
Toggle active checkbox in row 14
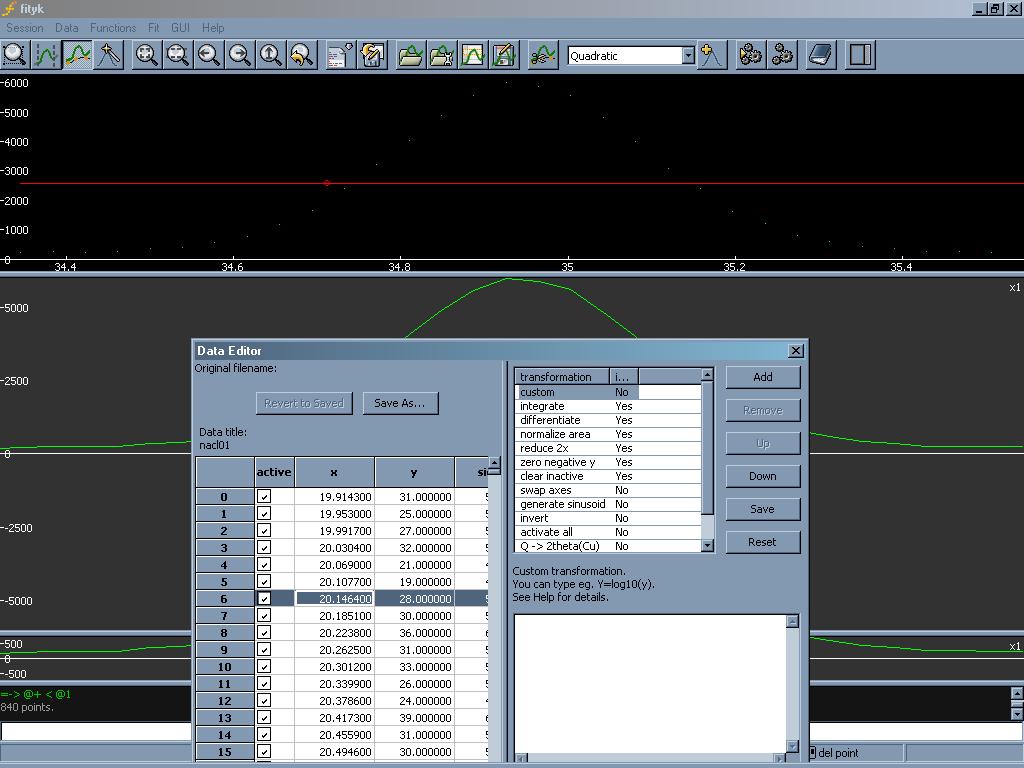[264, 734]
